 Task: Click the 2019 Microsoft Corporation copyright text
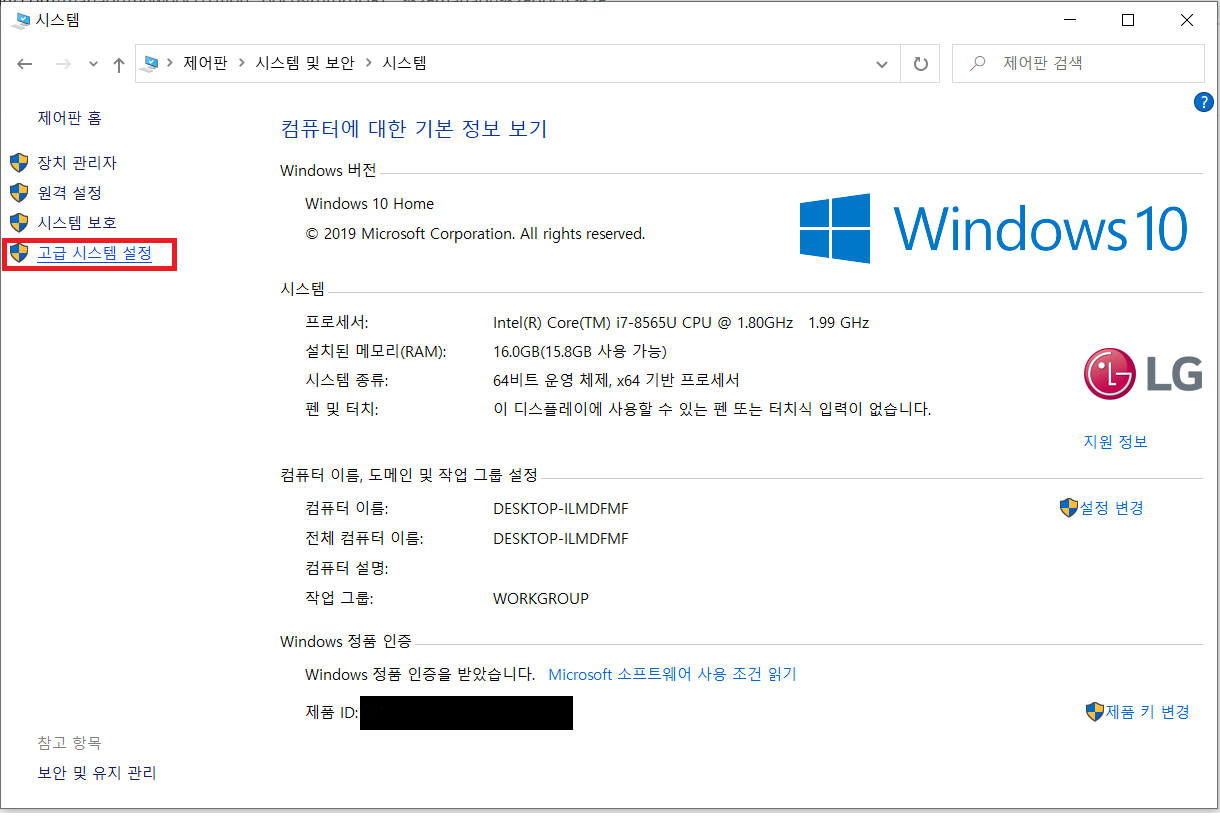[x=475, y=234]
